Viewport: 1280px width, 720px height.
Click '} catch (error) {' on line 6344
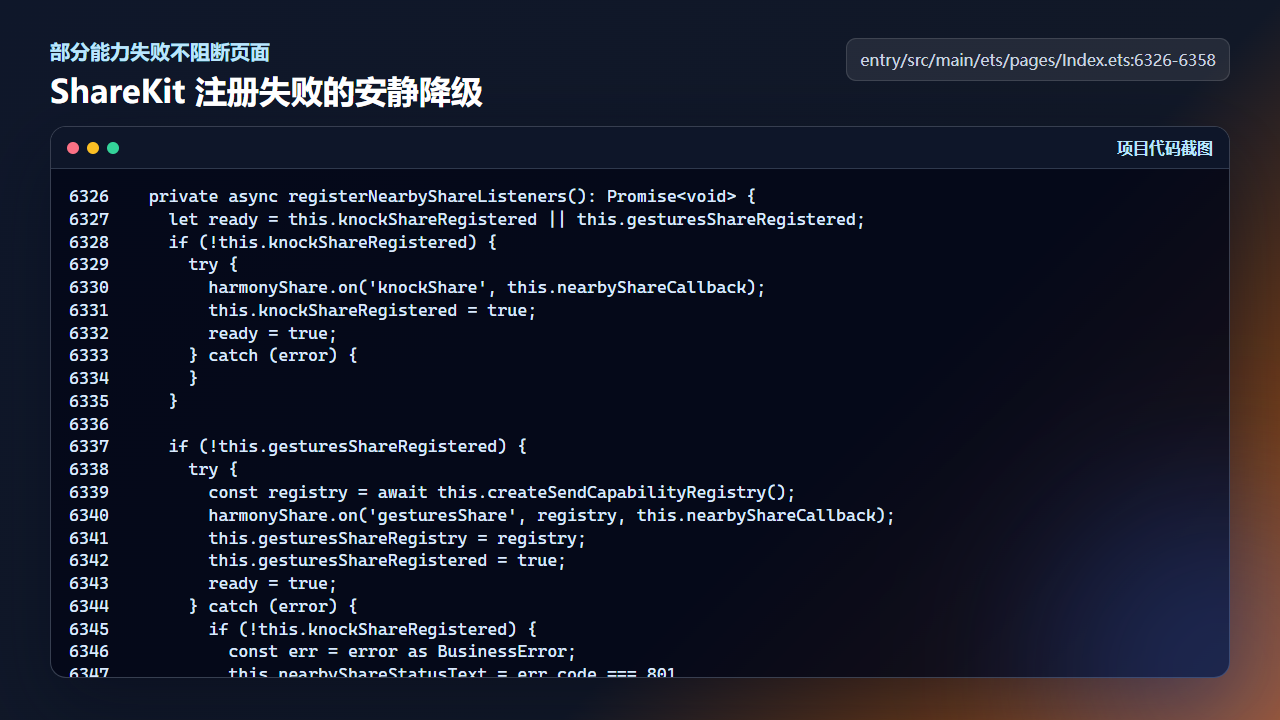coord(273,606)
